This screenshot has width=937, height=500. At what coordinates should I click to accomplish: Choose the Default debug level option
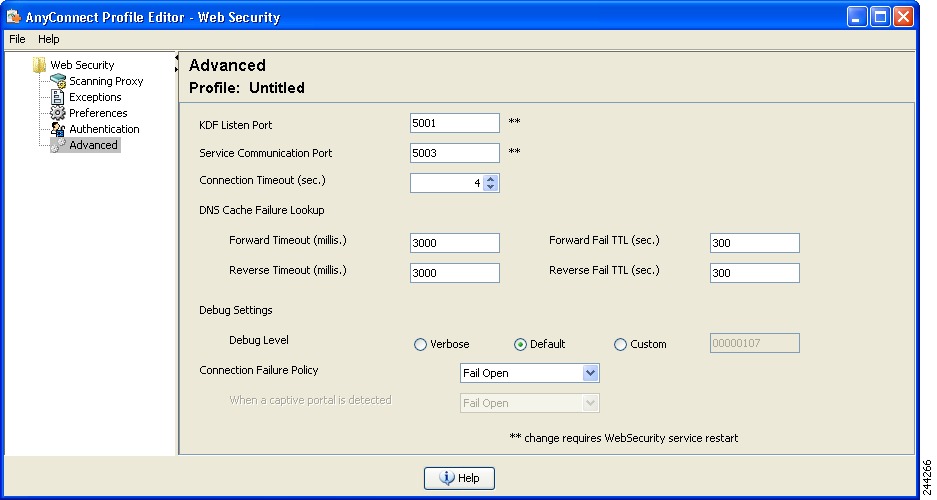(520, 345)
